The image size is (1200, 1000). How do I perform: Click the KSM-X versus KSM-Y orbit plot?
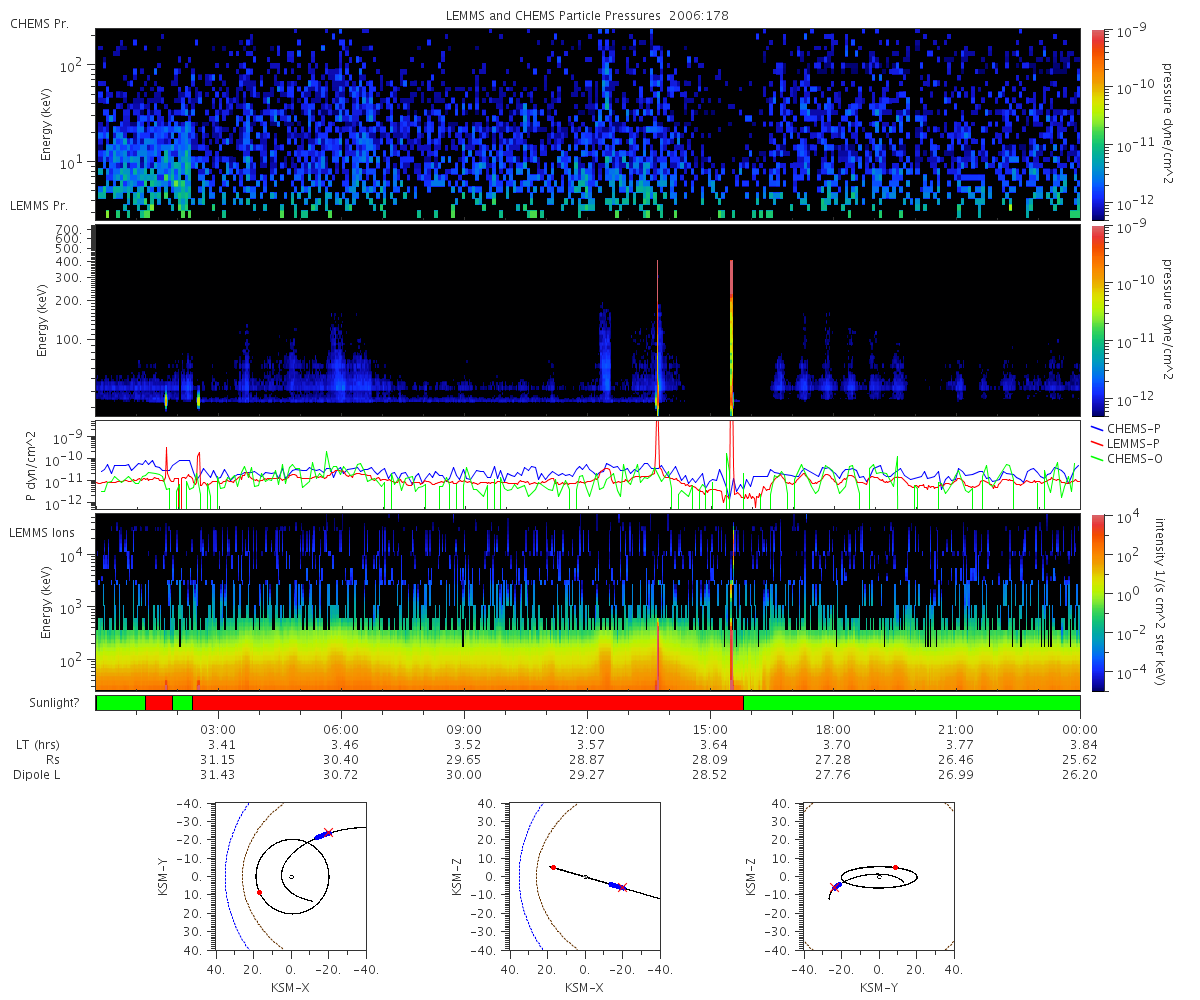pos(290,876)
